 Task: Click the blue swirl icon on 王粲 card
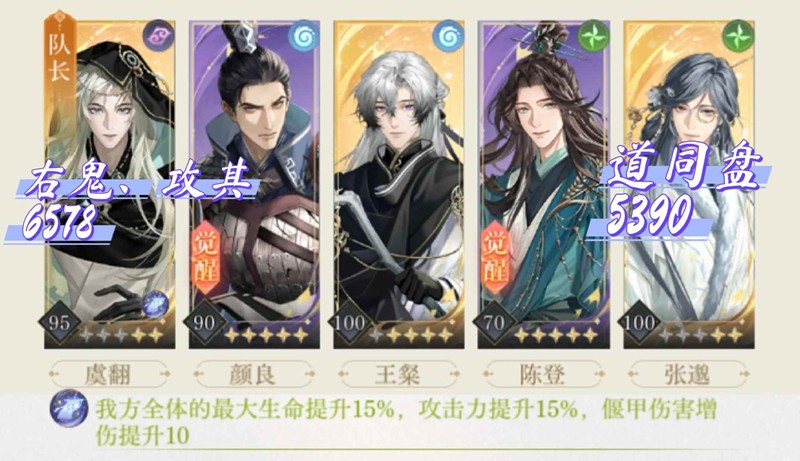point(447,36)
